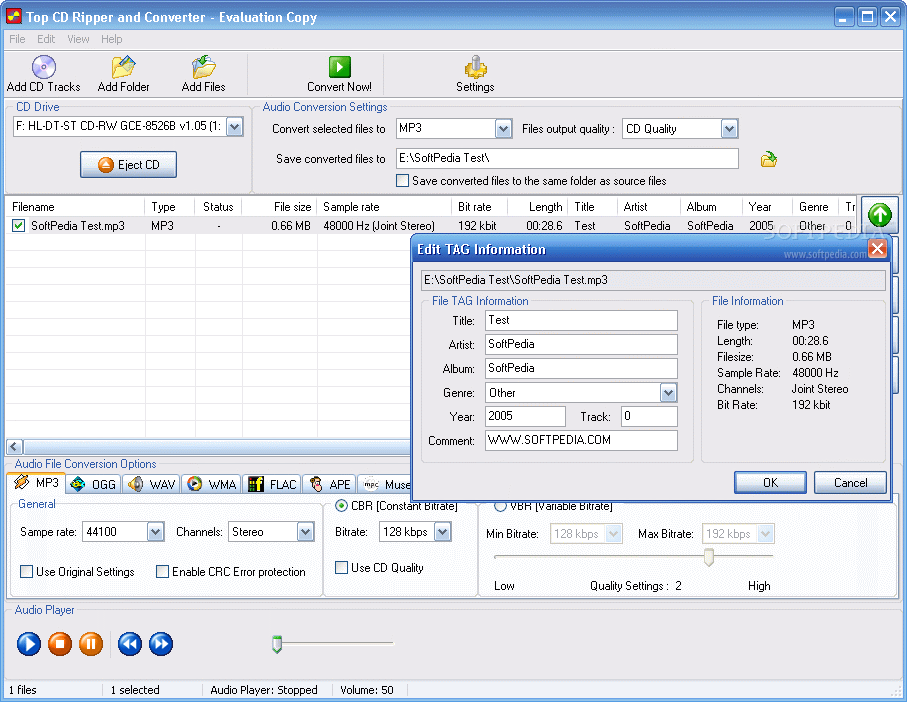Switch to the FLAC tab
Screen dimensions: 907x702
[x=272, y=484]
